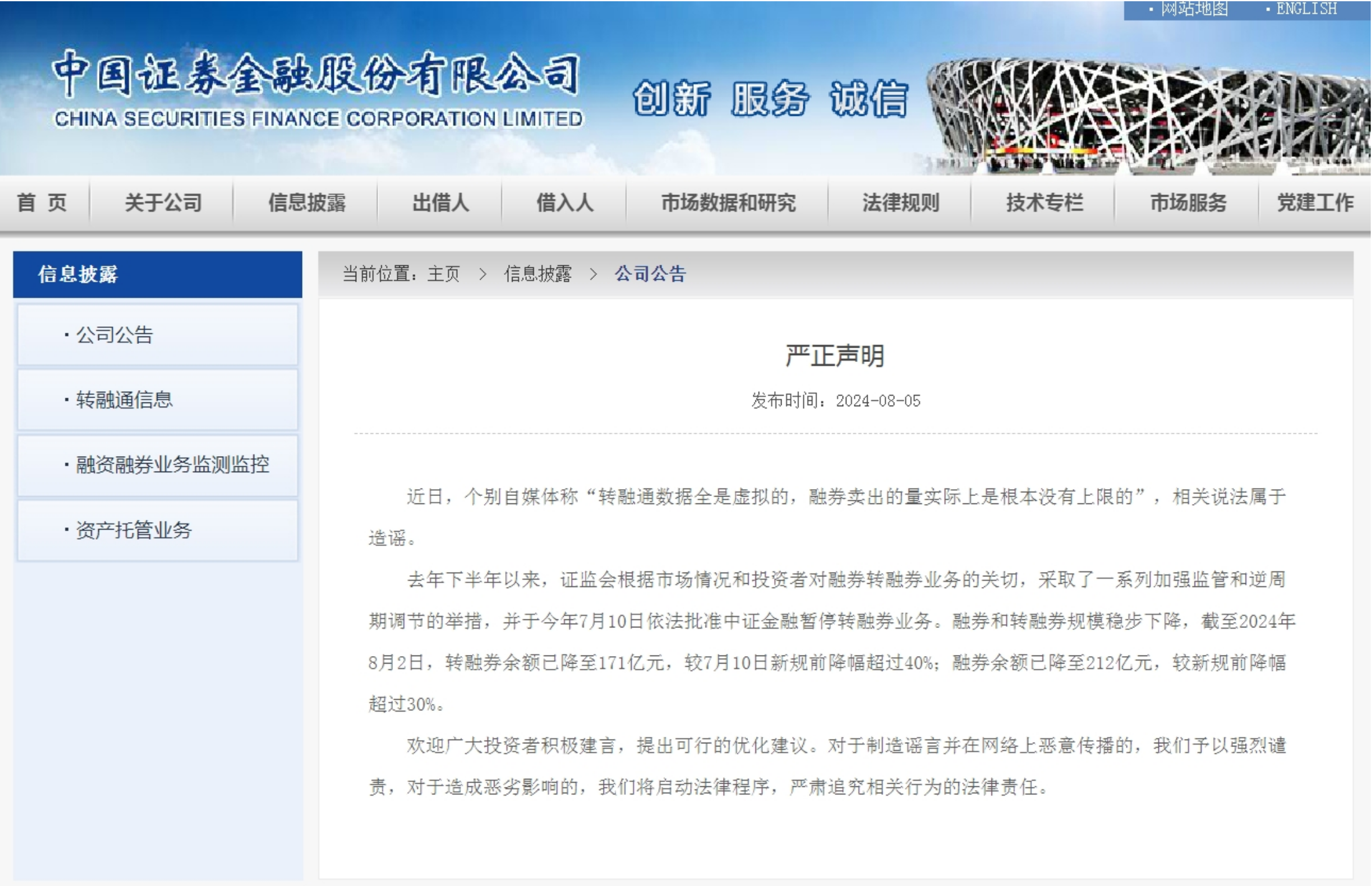Click the 中国证券金融股份有限公司 logo
Image resolution: width=1372 pixels, height=886 pixels.
(316, 74)
